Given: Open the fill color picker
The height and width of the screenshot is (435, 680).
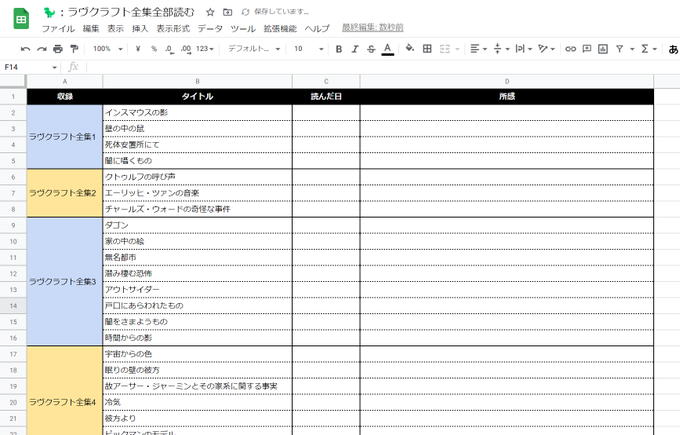Looking at the screenshot, I should click(x=409, y=49).
